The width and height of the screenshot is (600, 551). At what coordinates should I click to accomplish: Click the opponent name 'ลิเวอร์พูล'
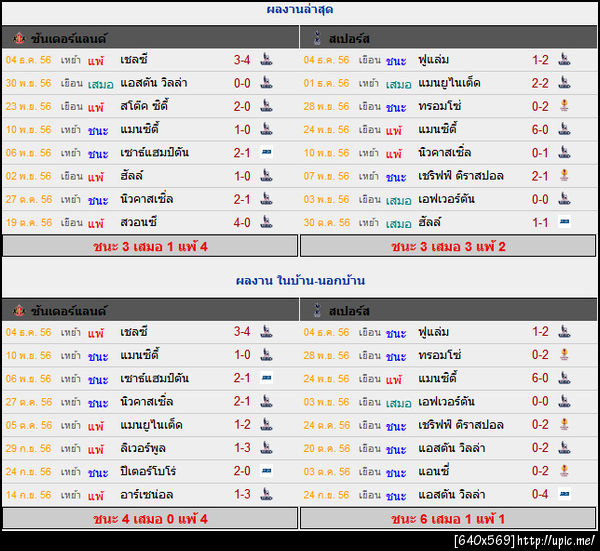(x=143, y=448)
